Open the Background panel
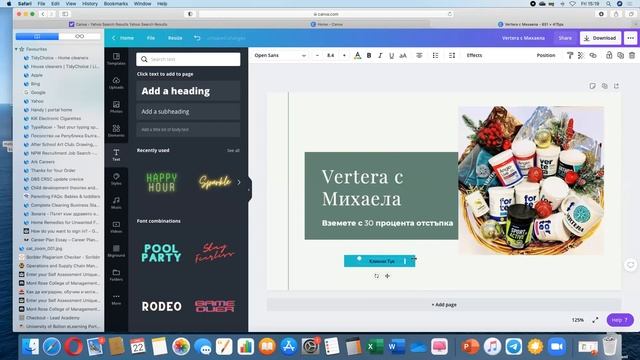640x360 pixels. click(x=116, y=251)
